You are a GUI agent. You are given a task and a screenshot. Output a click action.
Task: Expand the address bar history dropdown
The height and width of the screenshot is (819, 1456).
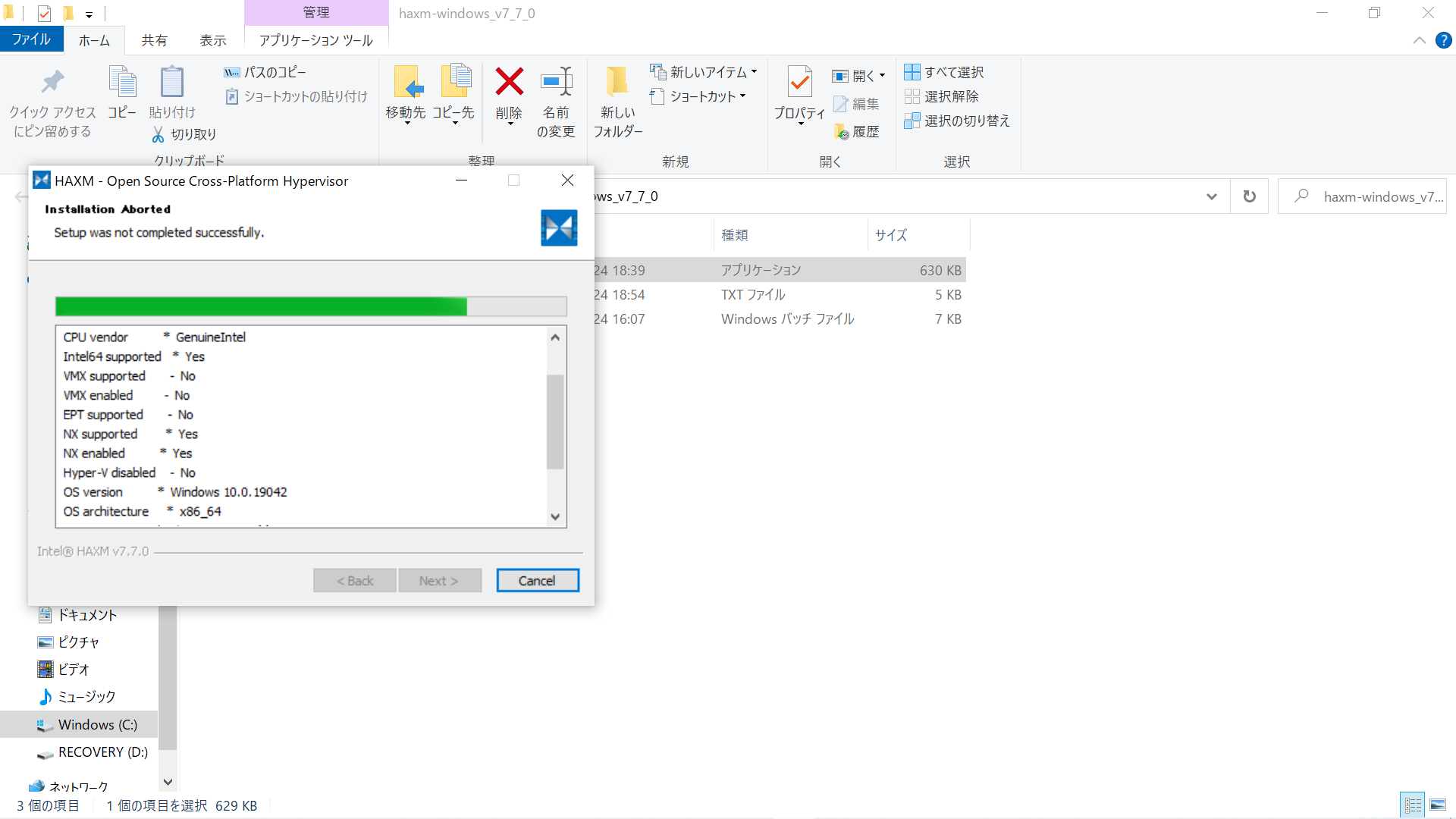[1212, 196]
